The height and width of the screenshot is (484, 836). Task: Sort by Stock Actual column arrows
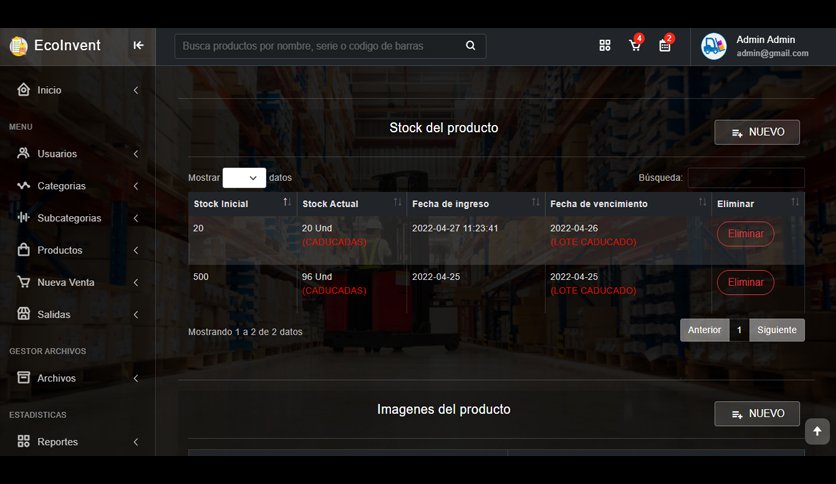[x=398, y=203]
